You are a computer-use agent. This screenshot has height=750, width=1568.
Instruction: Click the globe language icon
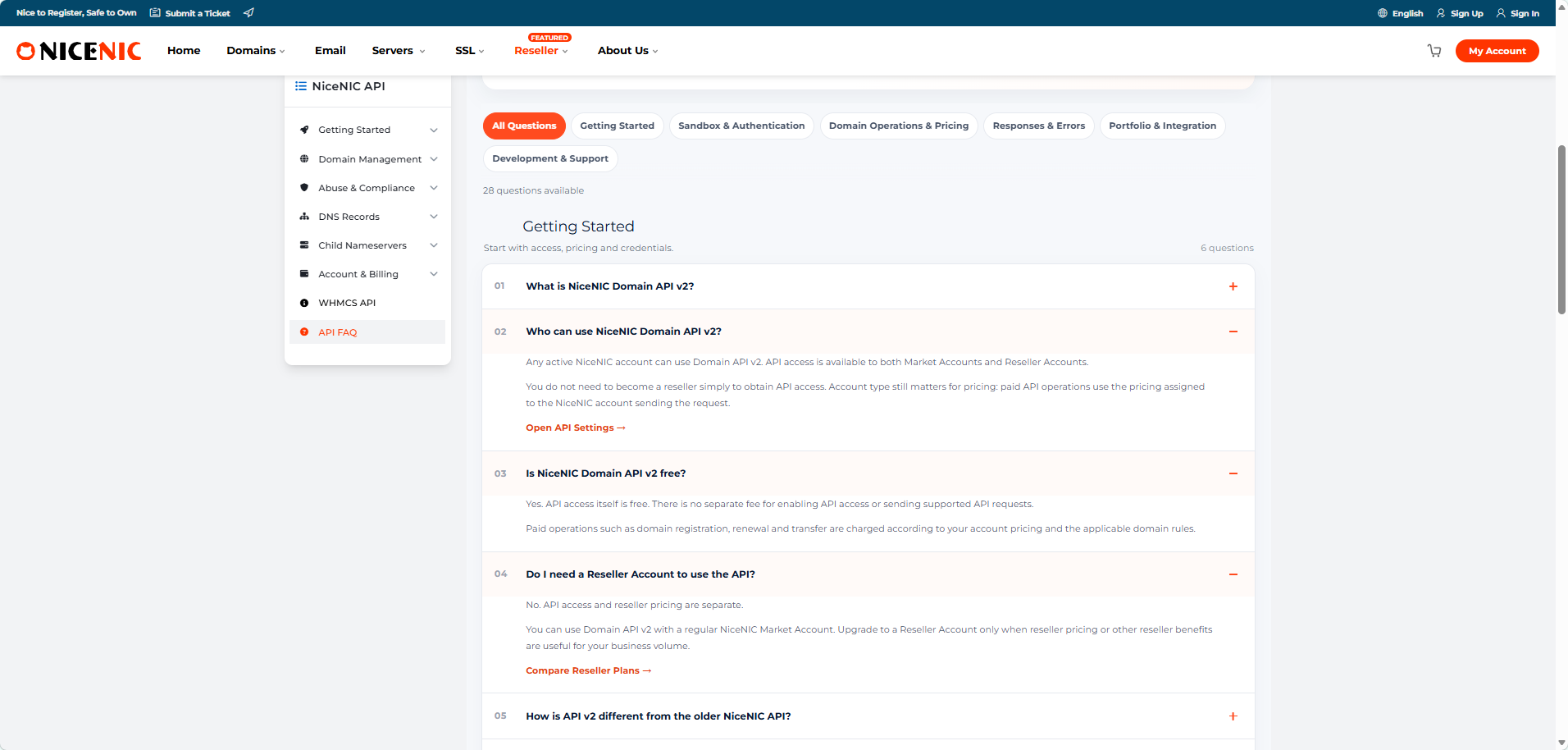pyautogui.click(x=1383, y=13)
